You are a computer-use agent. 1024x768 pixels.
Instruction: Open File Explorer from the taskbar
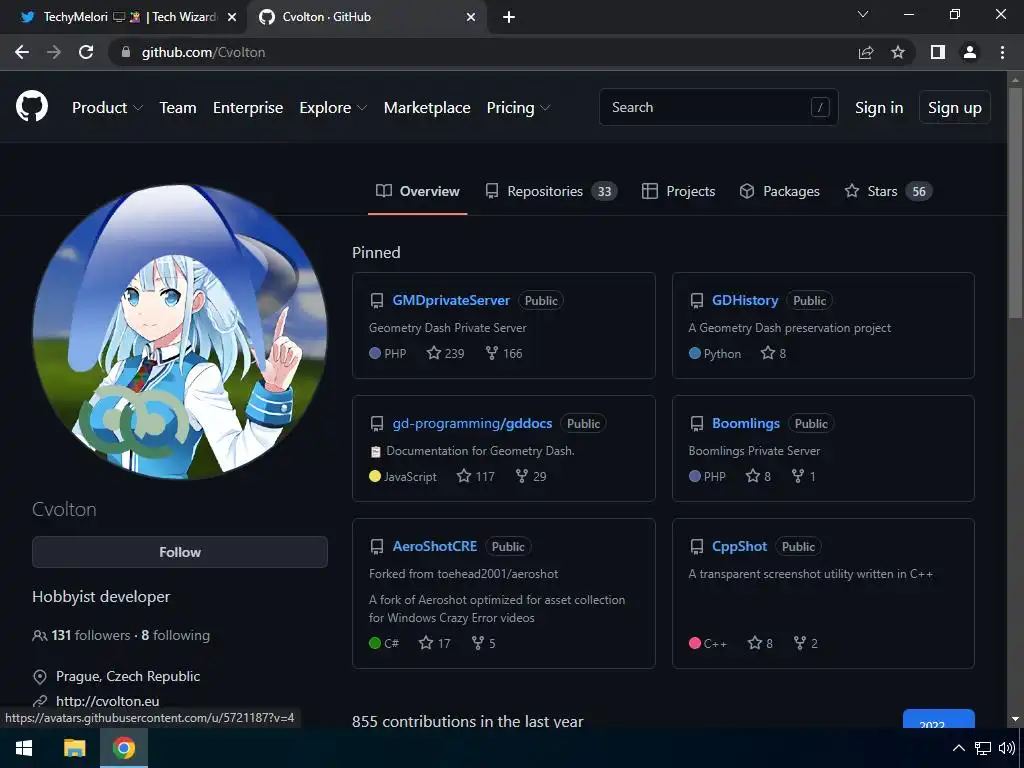coord(74,748)
